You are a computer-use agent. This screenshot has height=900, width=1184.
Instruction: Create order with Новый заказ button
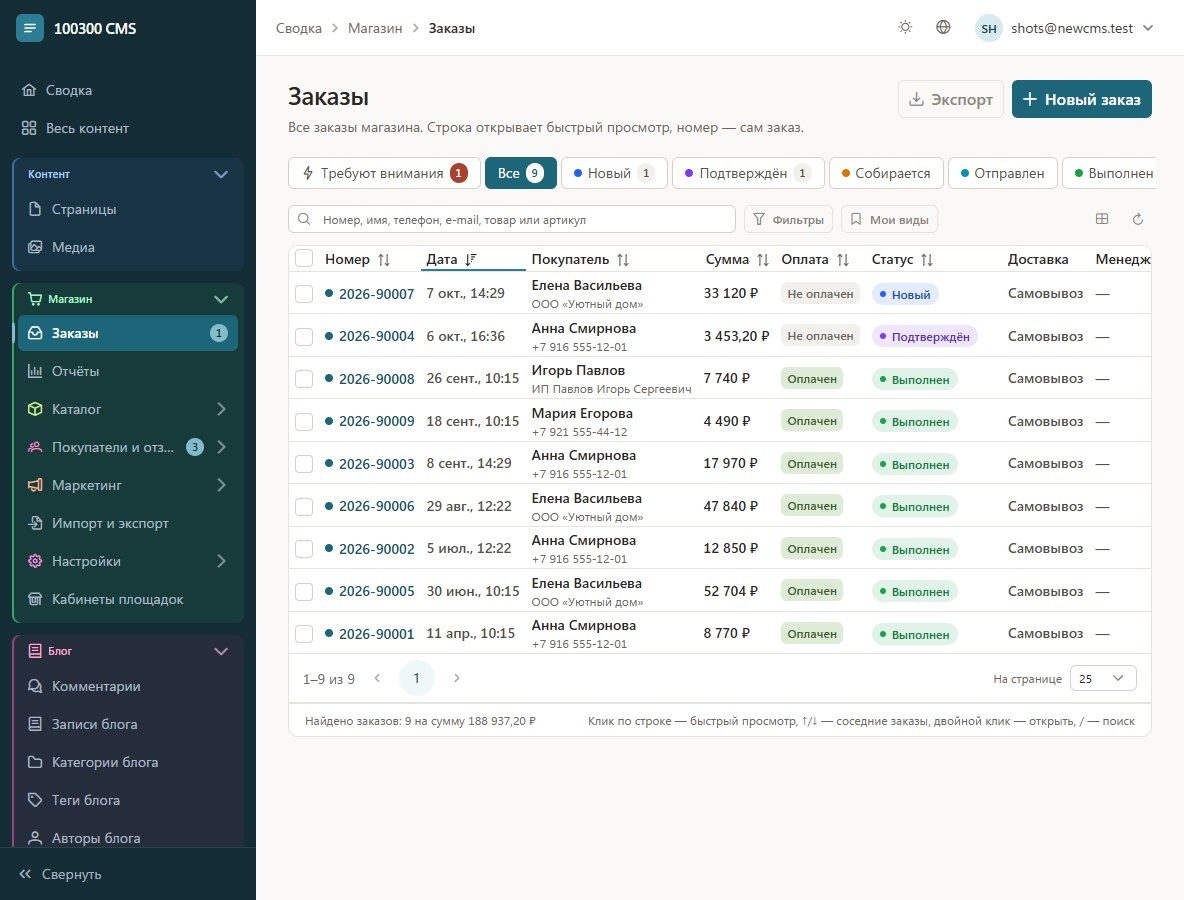point(1081,99)
